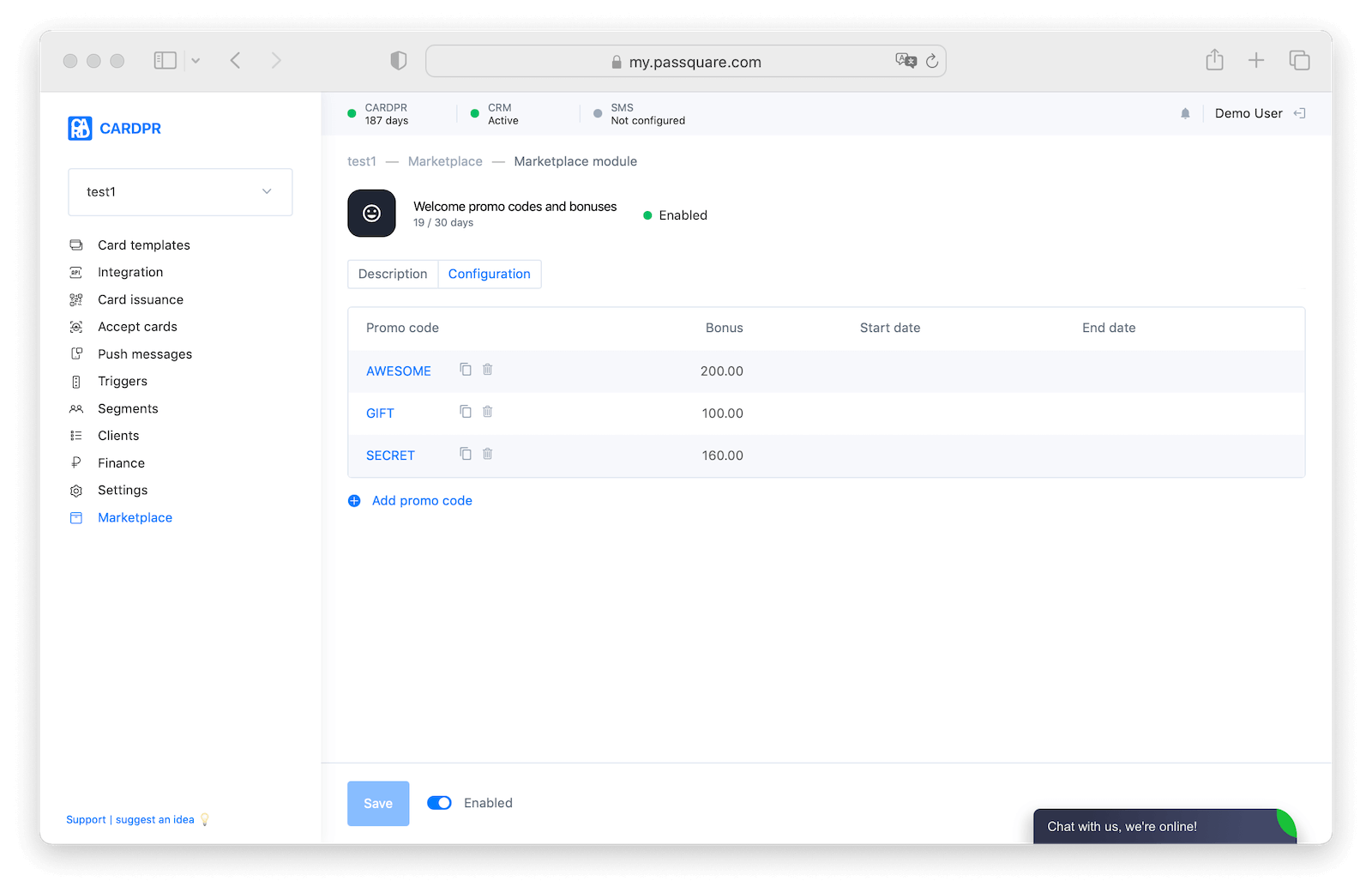Copy the GIFT promo code
The image size is (1372, 893).
[x=466, y=412]
